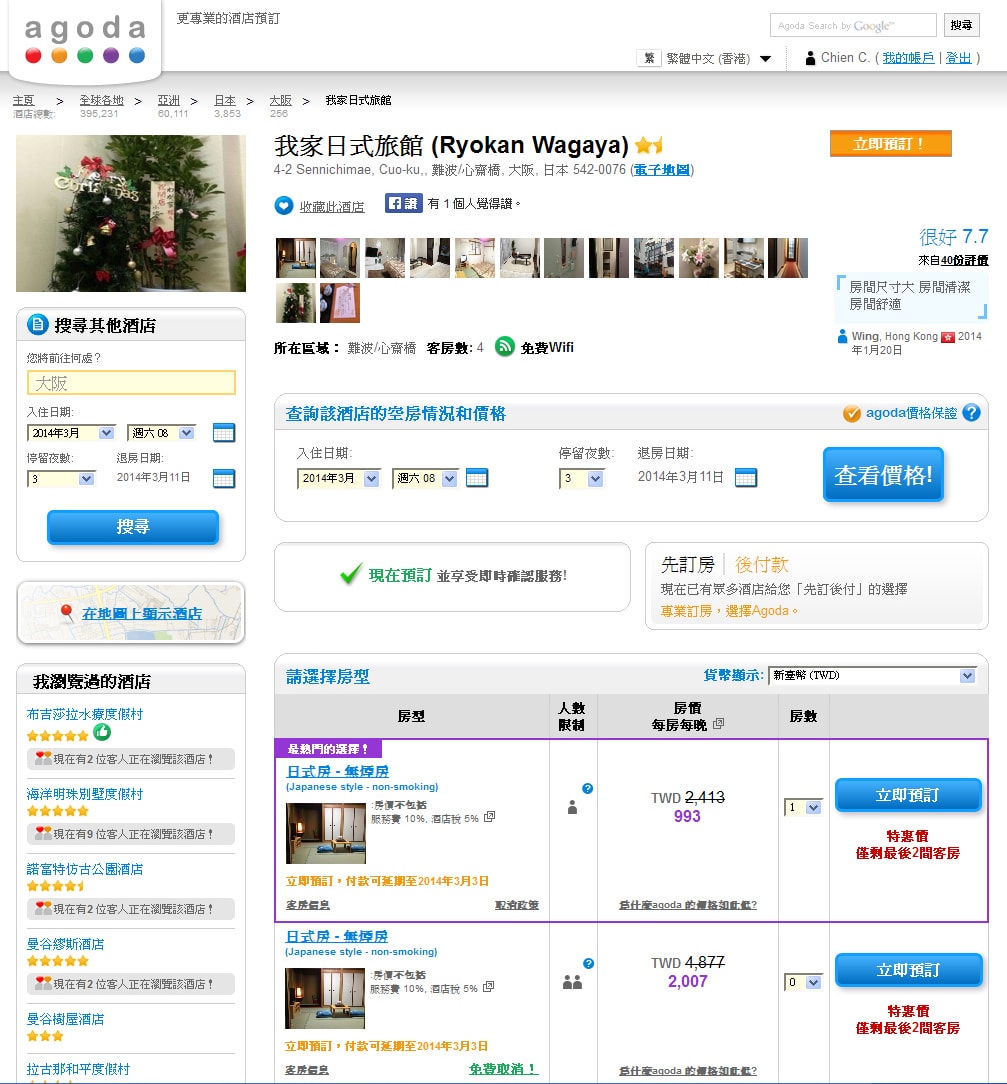Click the 全球各地 breadcrumb
The image size is (1007, 1084).
tap(101, 100)
